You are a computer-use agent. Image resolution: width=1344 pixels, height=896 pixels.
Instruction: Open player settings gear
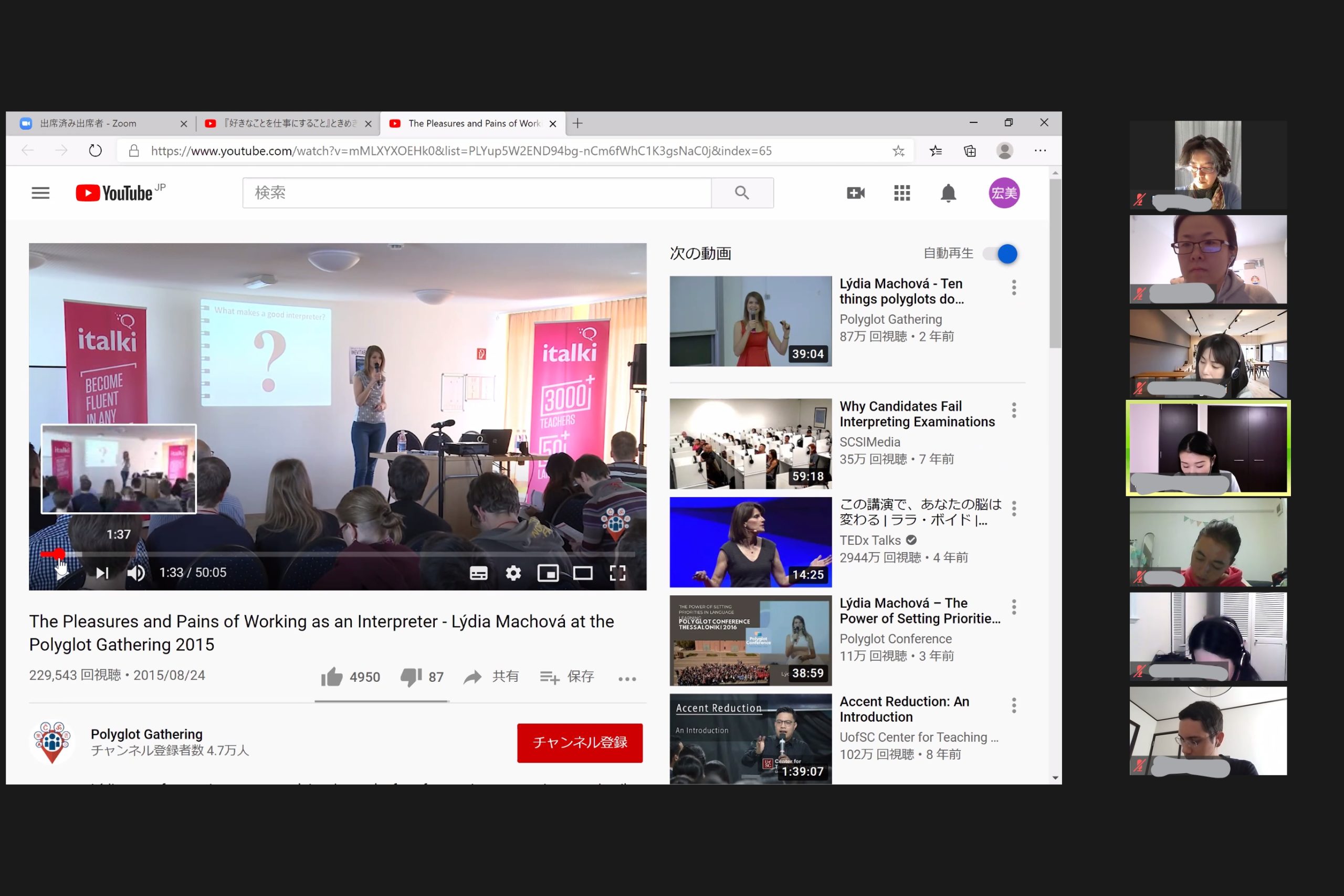click(x=513, y=573)
